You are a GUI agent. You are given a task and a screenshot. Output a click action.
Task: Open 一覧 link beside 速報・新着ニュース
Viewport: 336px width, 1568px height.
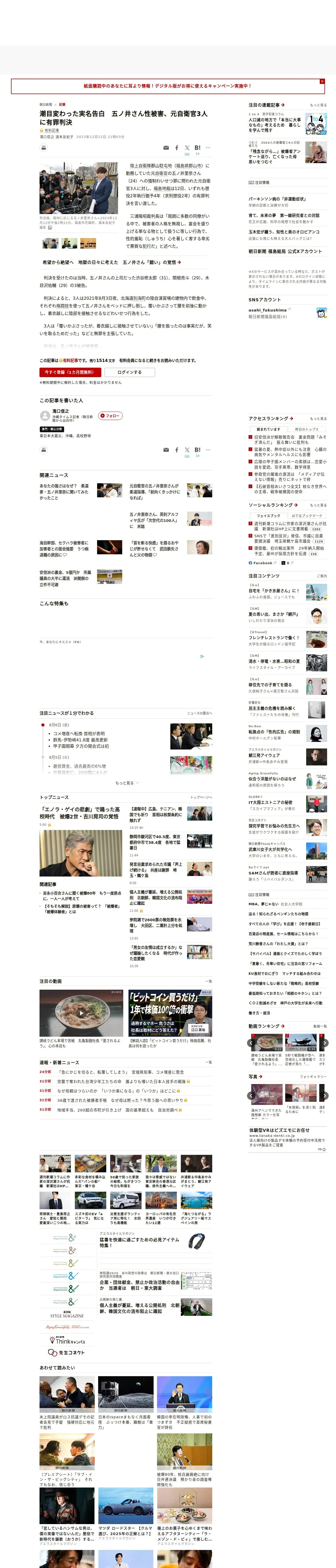coord(209,1062)
